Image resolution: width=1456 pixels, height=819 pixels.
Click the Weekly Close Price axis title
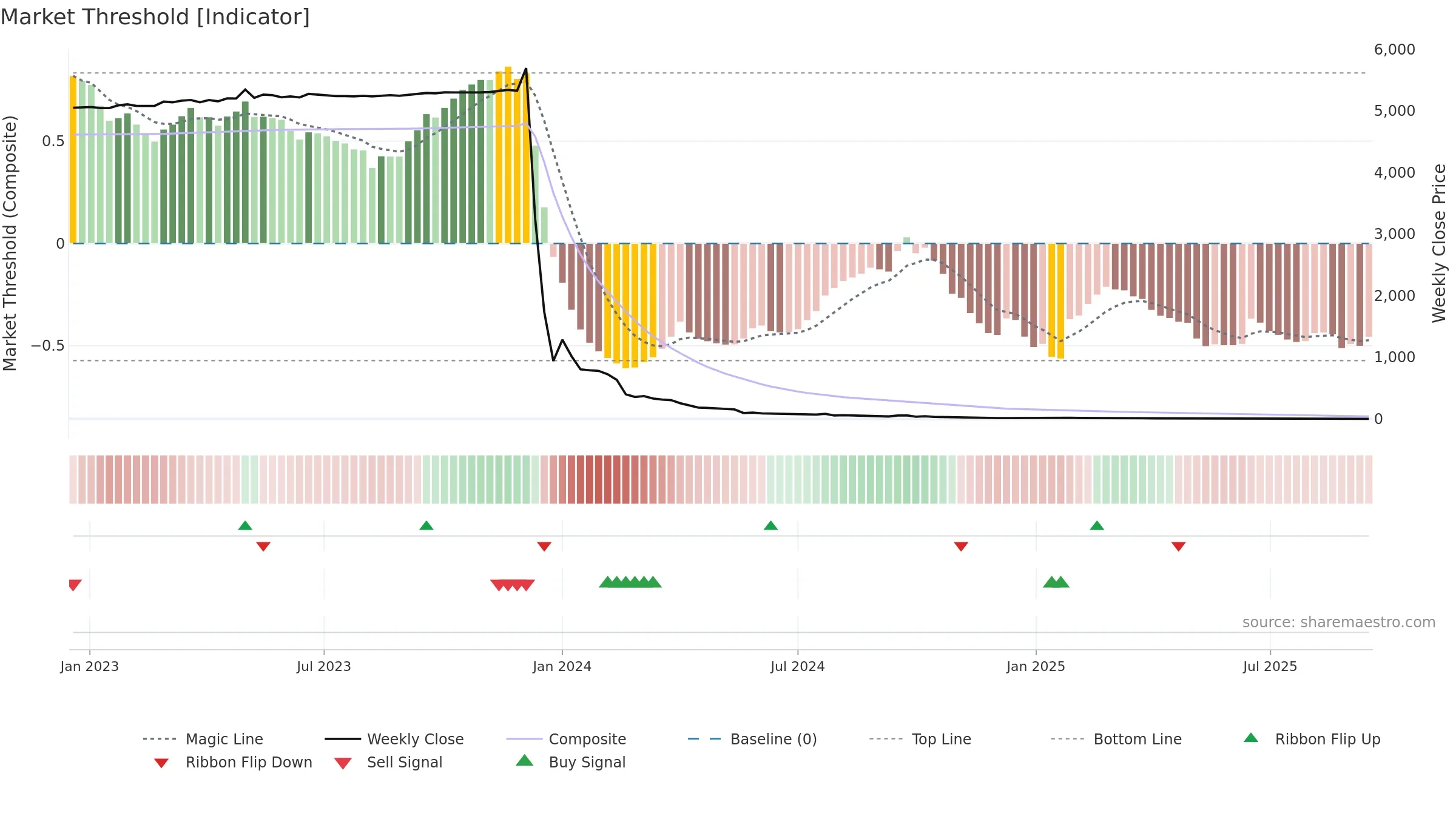click(1439, 243)
